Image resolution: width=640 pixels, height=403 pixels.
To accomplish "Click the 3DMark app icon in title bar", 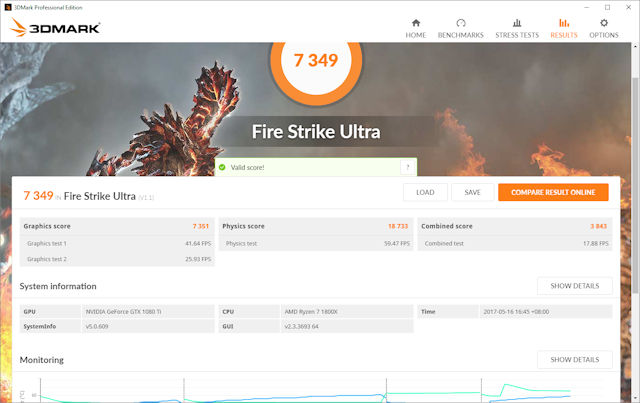I will pos(7,7).
